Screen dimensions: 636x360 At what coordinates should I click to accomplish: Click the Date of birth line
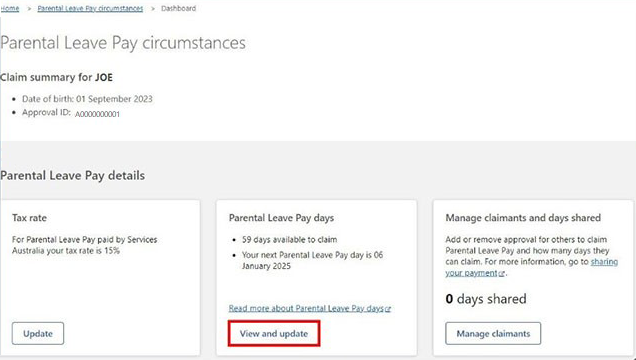pos(87,99)
